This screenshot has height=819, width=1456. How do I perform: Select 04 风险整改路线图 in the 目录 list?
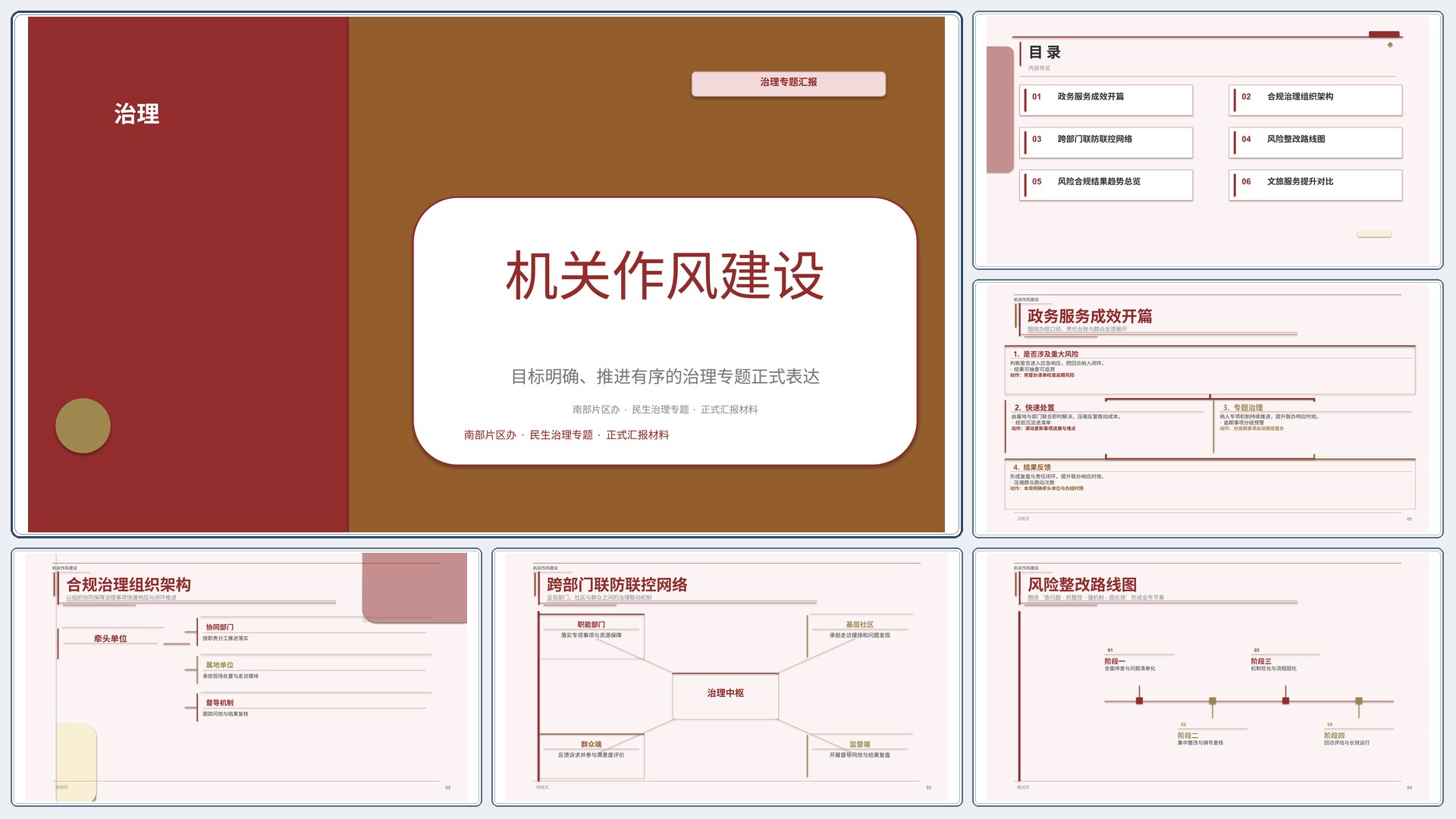pos(1315,142)
